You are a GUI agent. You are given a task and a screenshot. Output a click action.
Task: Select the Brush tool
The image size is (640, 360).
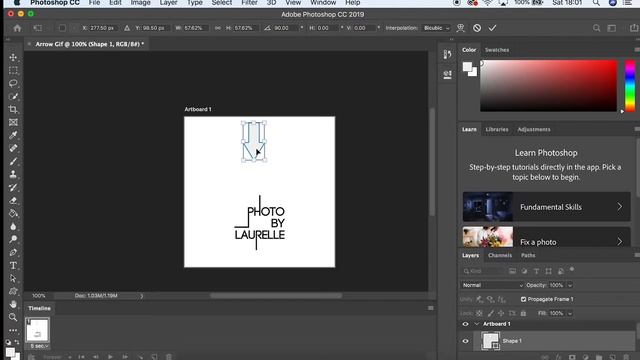[x=13, y=161]
